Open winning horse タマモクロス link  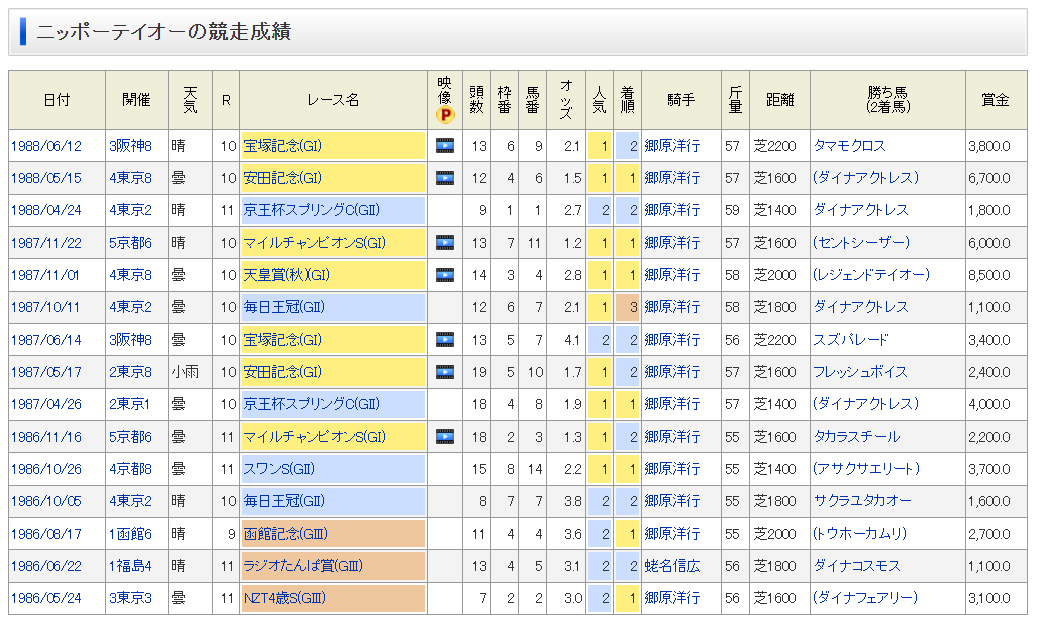point(849,146)
